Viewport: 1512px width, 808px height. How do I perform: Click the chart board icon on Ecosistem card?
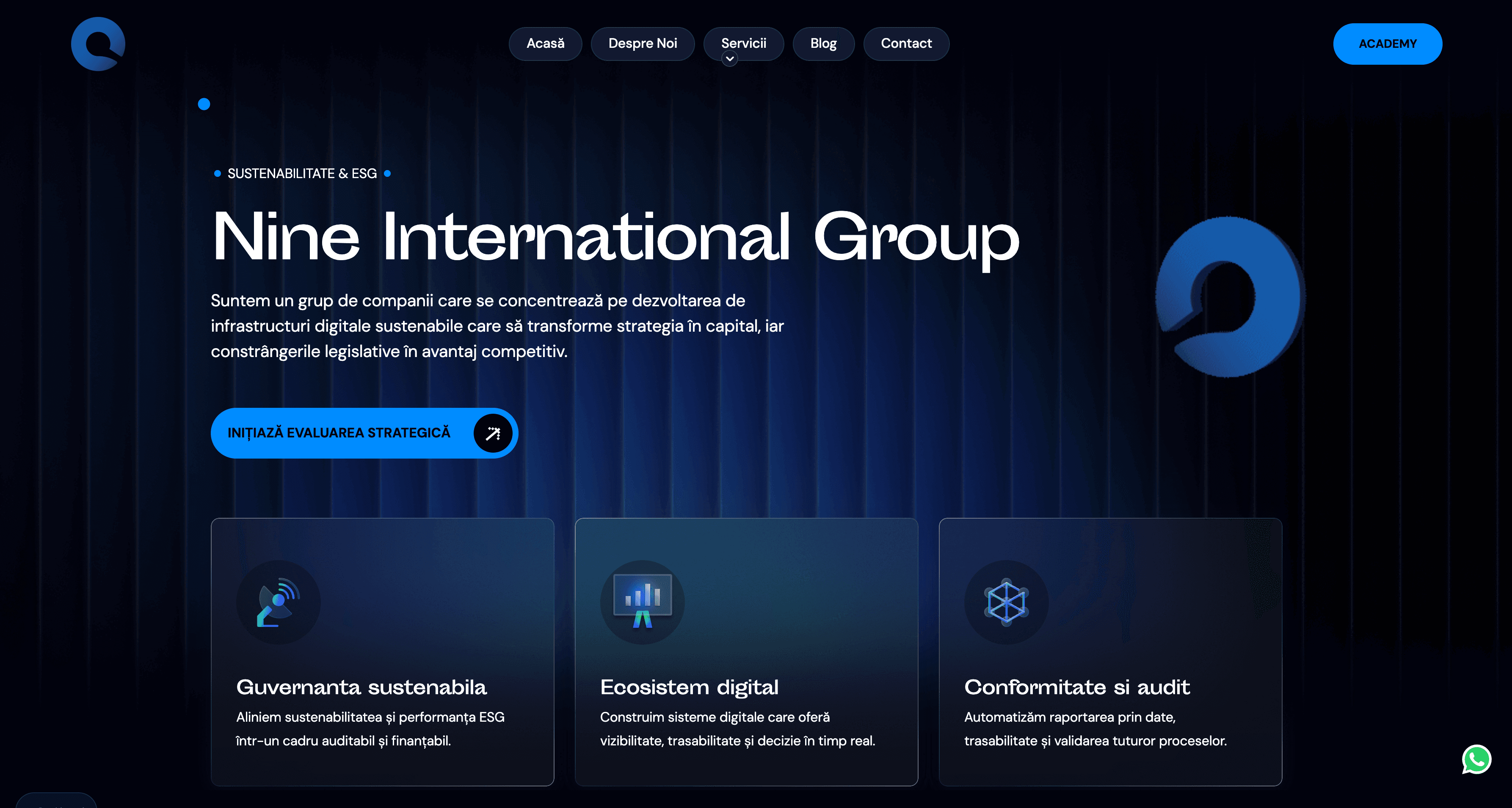(x=642, y=602)
